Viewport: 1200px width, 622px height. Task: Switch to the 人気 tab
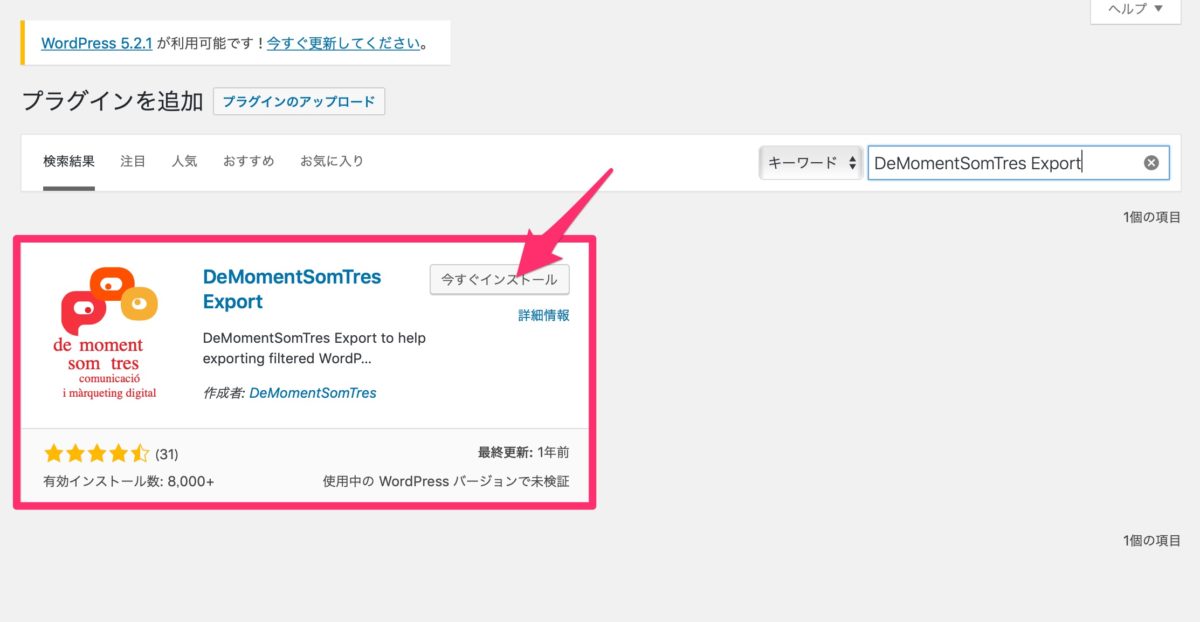pyautogui.click(x=184, y=161)
